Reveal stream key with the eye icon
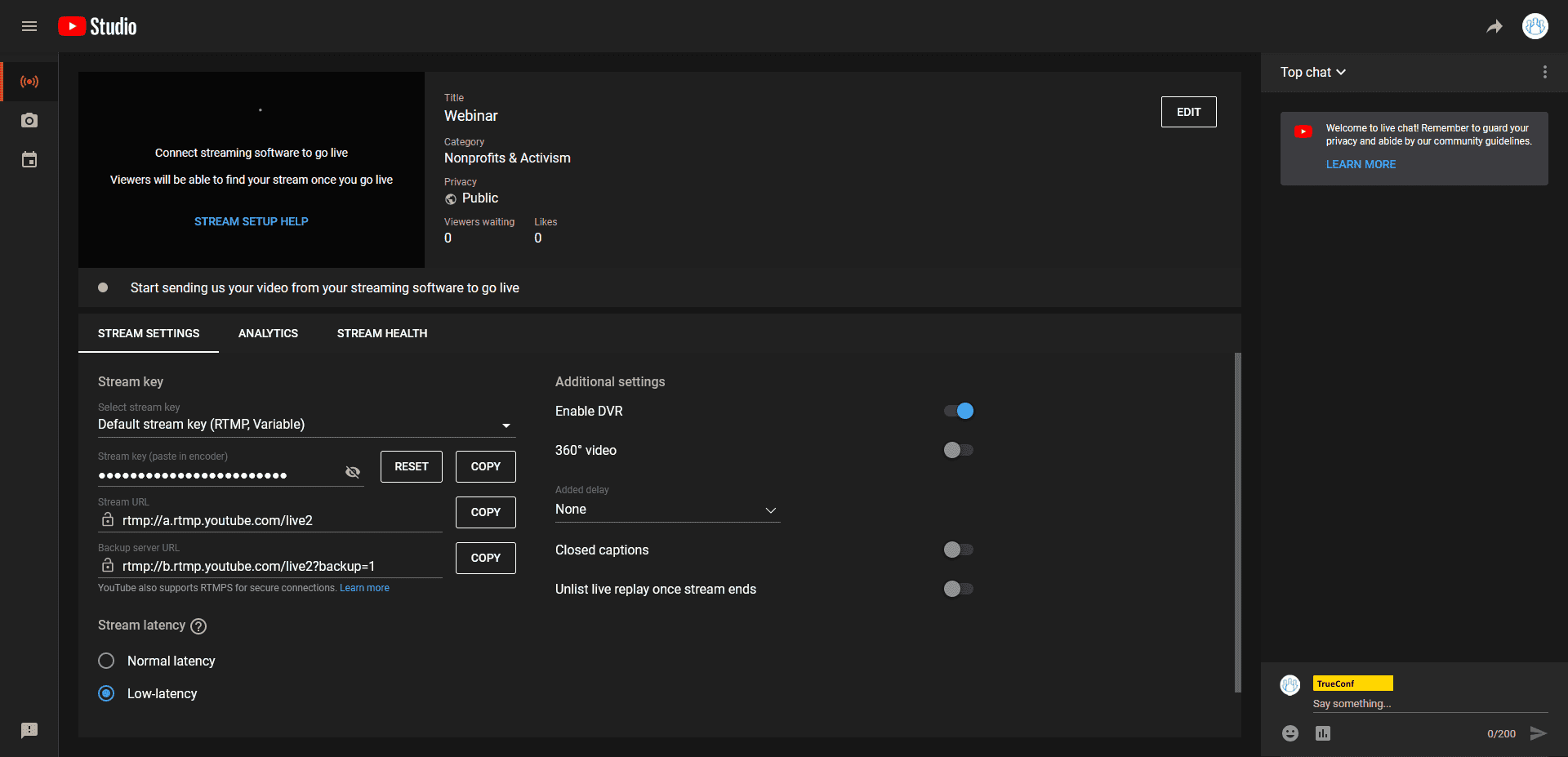1568x757 pixels. 353,472
